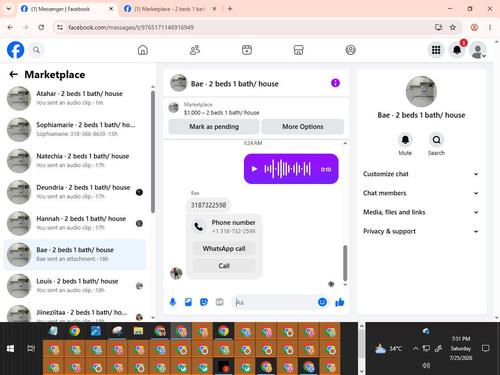Screen dimensions: 500x375
Task: Open the account profile avatar menu
Action: point(478,50)
